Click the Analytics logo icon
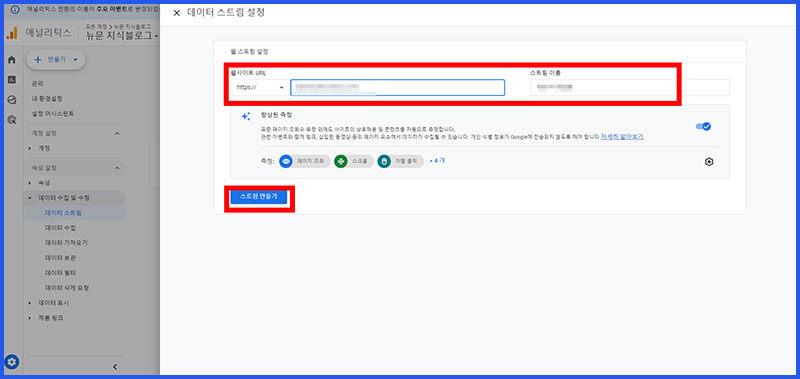 click(x=11, y=34)
